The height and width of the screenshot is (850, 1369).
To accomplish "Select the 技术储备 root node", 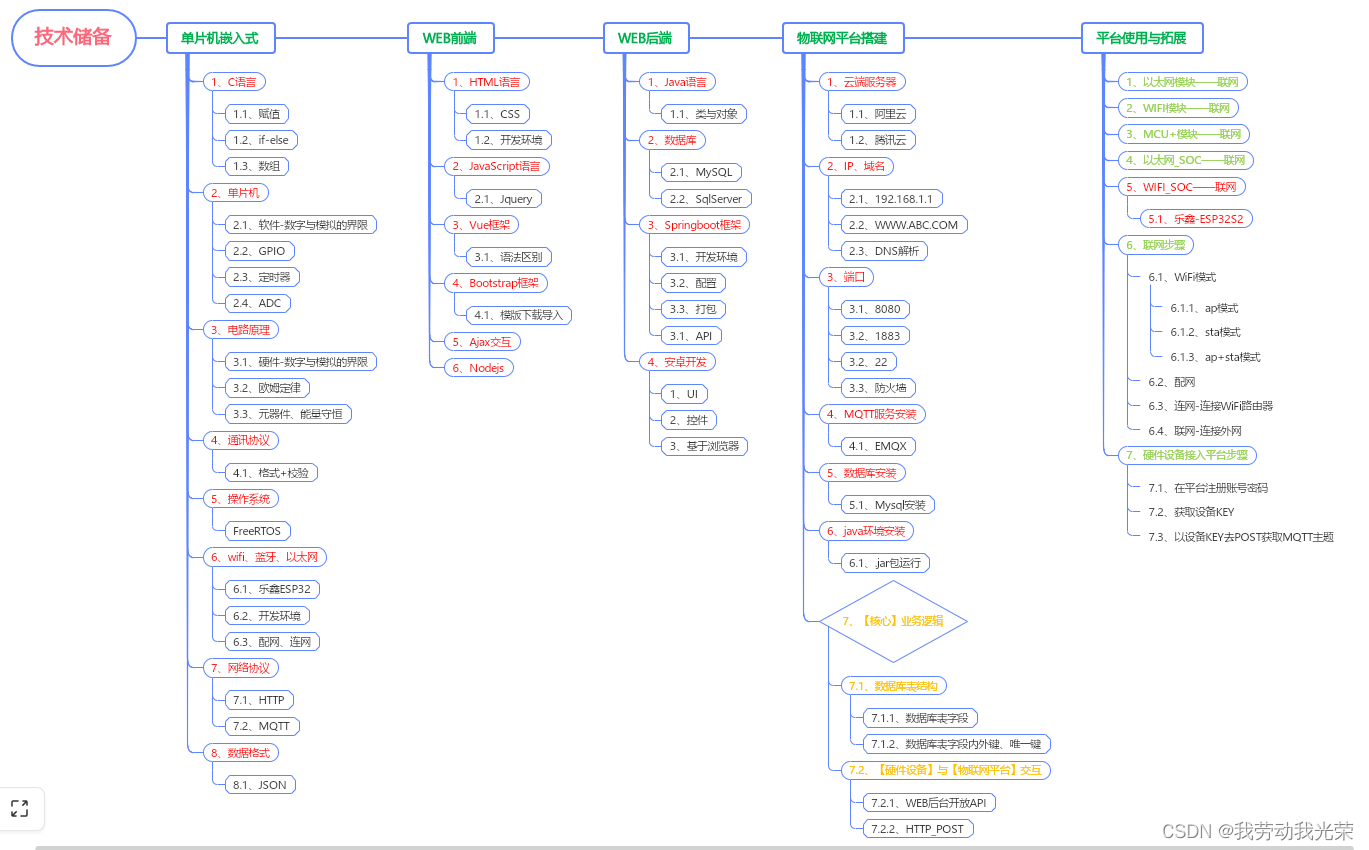I will click(x=72, y=37).
